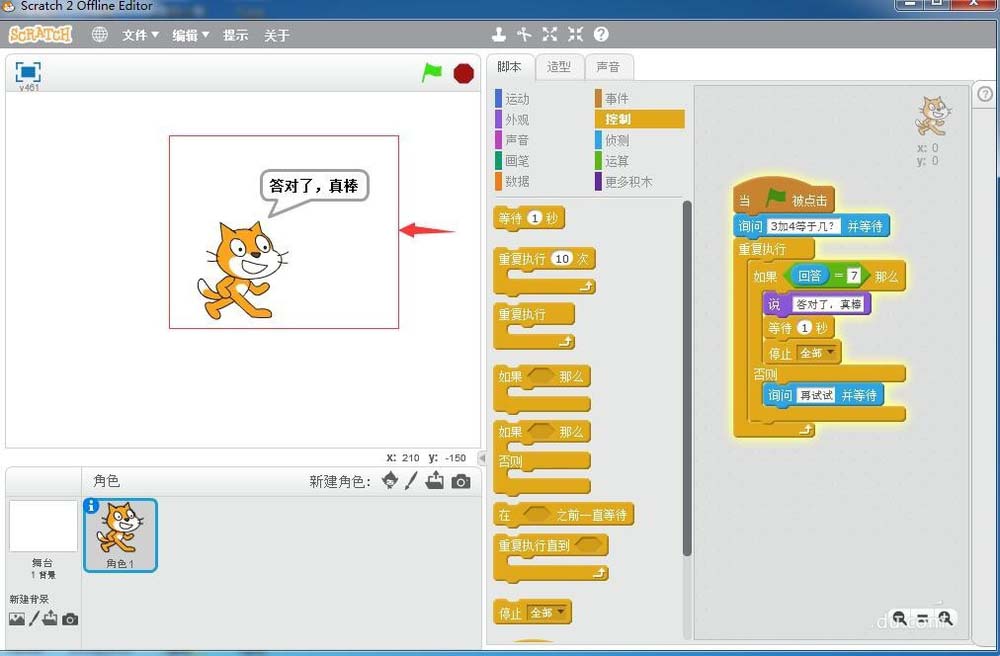The width and height of the screenshot is (1000, 656).
Task: Reset scripts area zoom
Action: pyautogui.click(x=922, y=618)
